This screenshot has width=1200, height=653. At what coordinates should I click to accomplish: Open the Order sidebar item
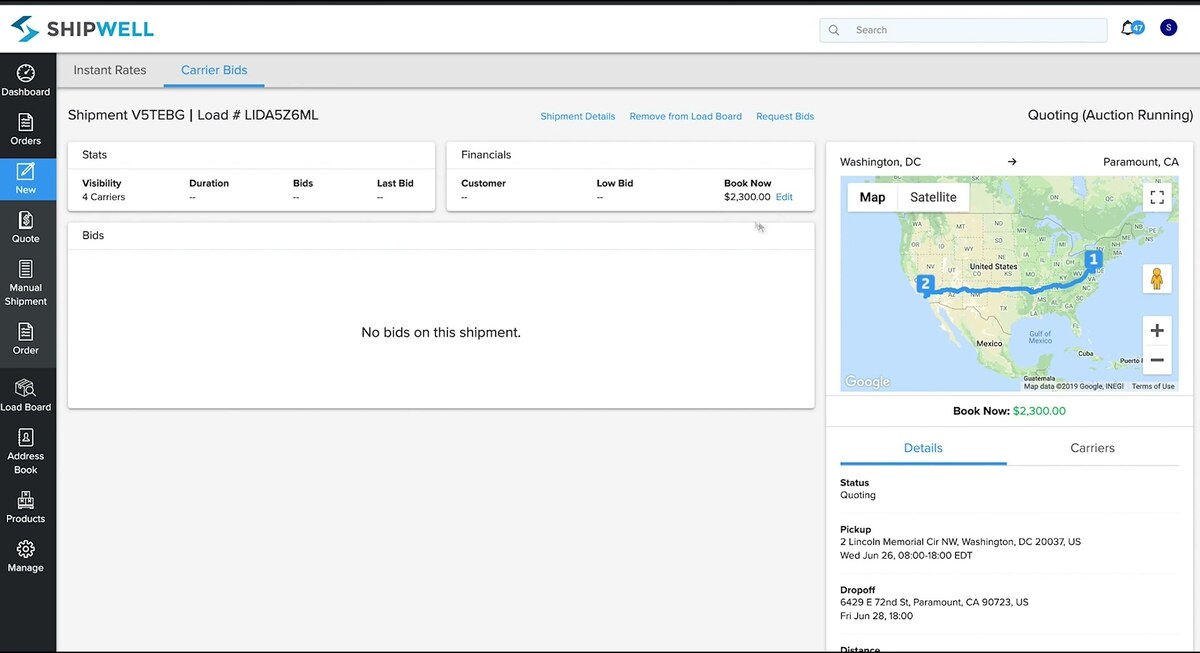[26, 339]
